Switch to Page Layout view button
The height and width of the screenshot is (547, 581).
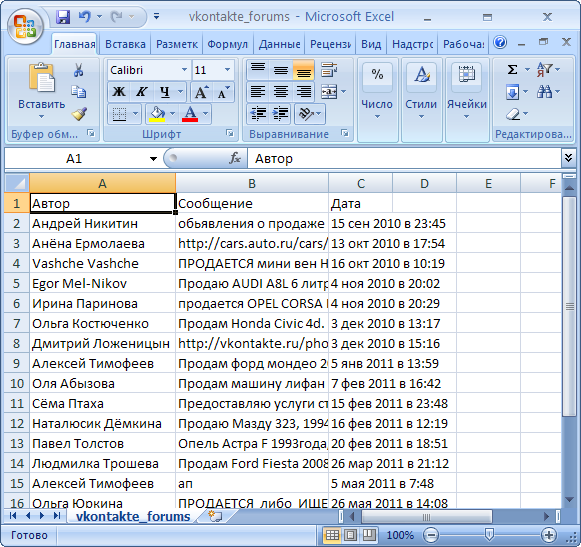(x=351, y=535)
